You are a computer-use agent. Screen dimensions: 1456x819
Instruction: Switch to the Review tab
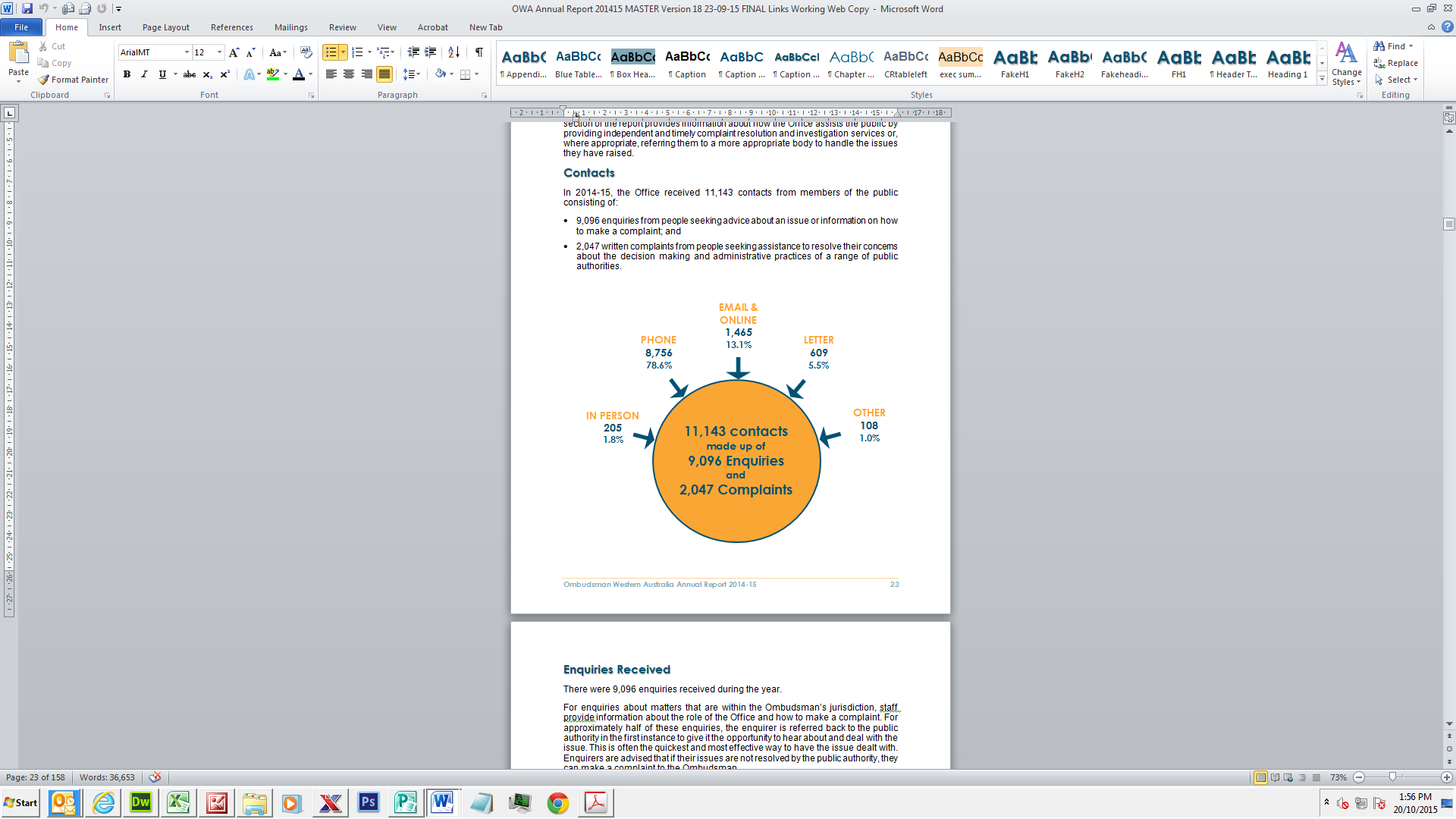343,27
